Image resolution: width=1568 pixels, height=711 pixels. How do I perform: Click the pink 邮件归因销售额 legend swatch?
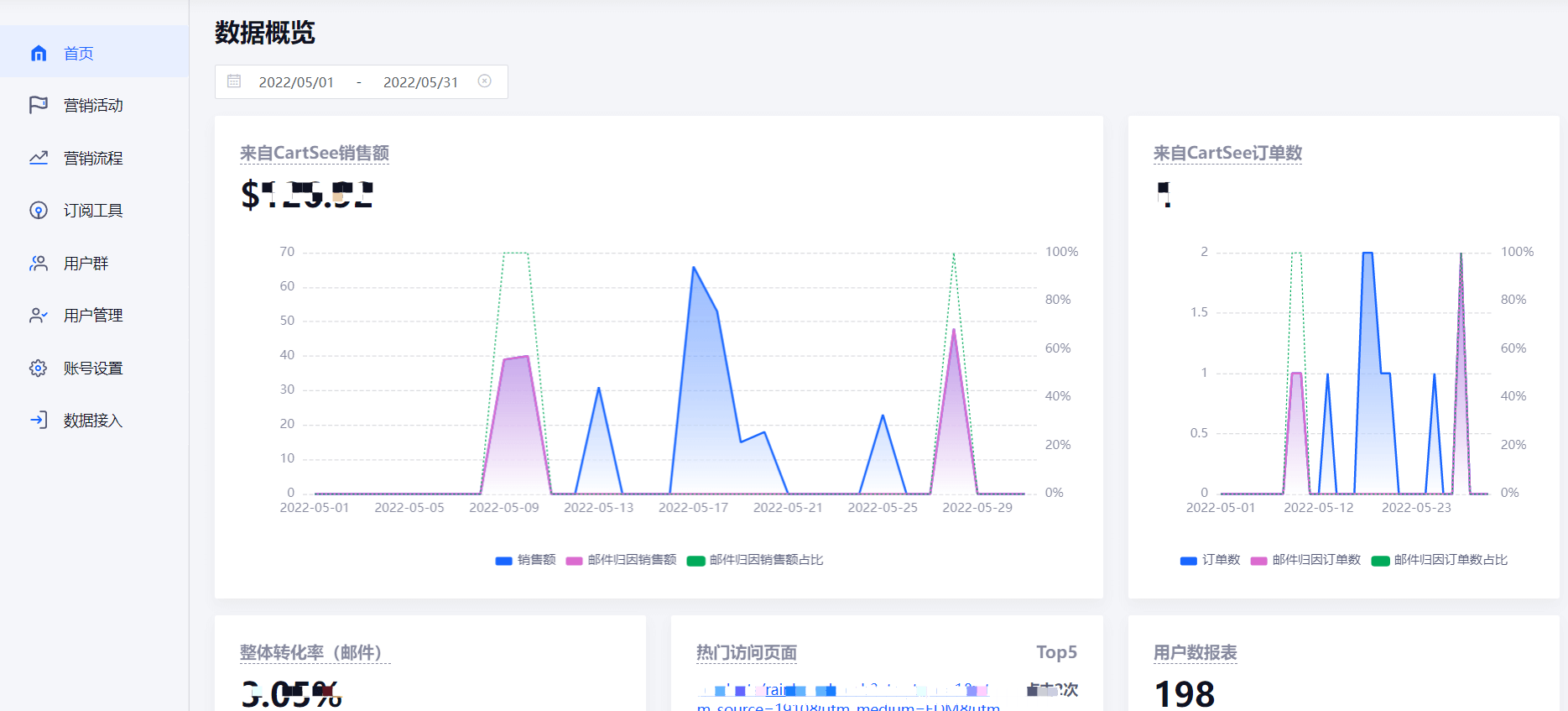pos(575,561)
